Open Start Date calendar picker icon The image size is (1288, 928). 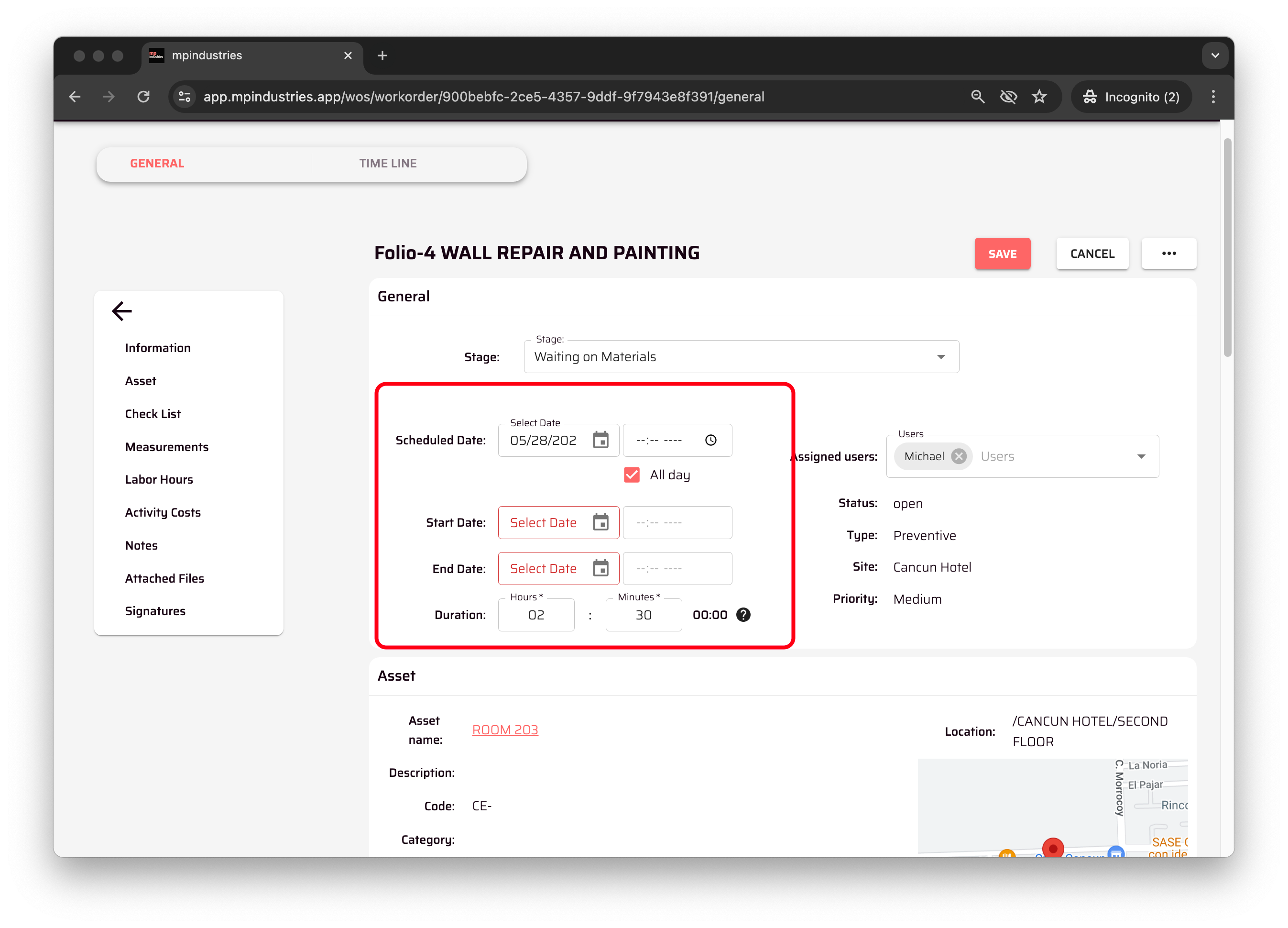tap(600, 522)
